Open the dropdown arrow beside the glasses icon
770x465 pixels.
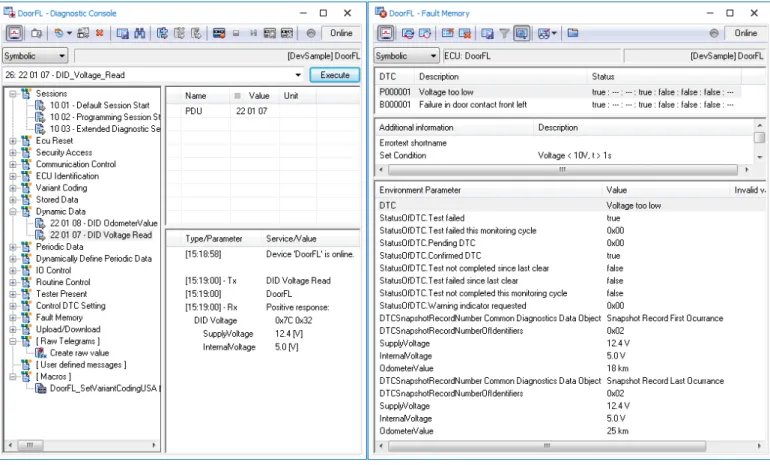554,33
